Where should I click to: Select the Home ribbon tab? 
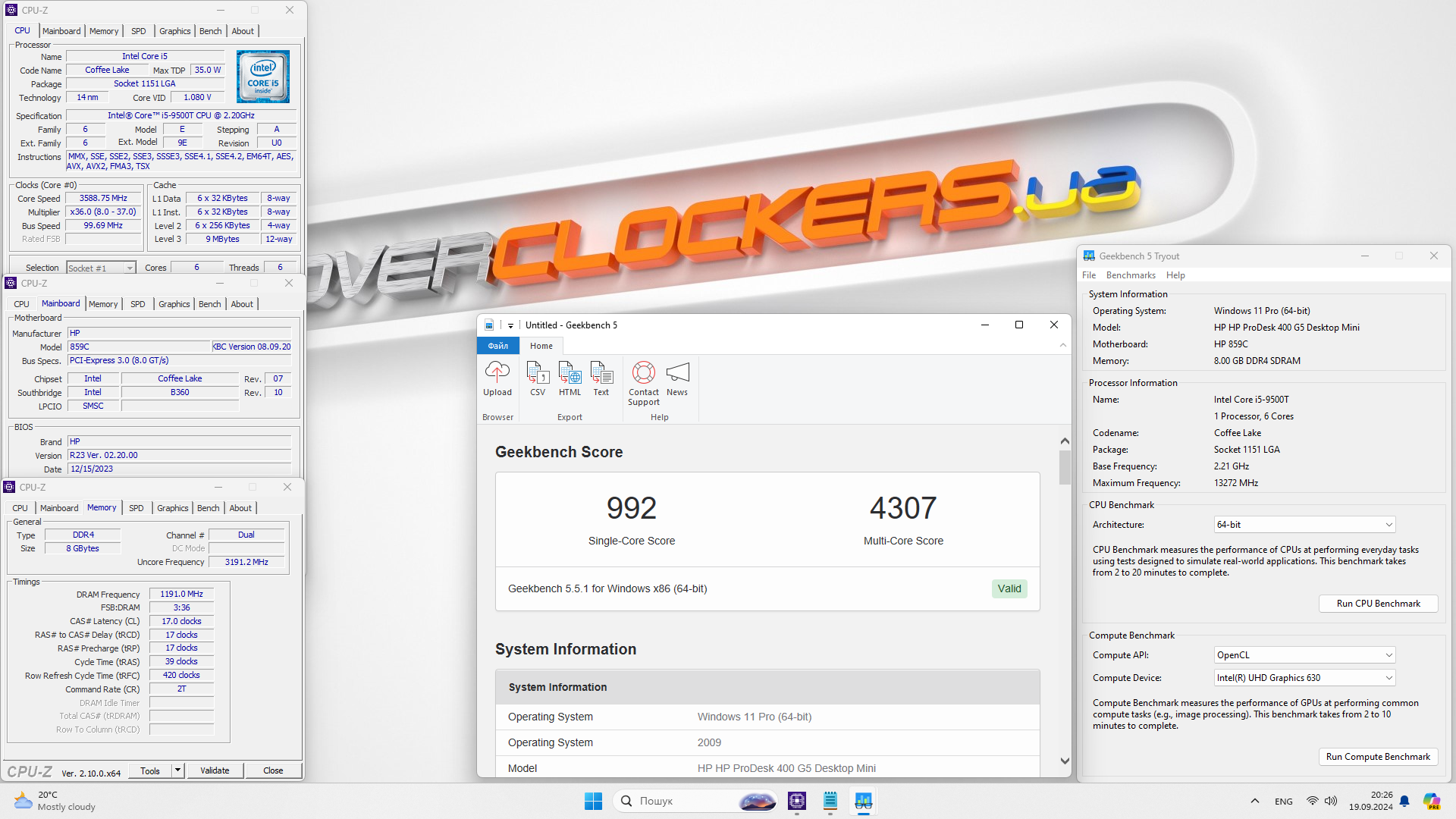point(541,346)
